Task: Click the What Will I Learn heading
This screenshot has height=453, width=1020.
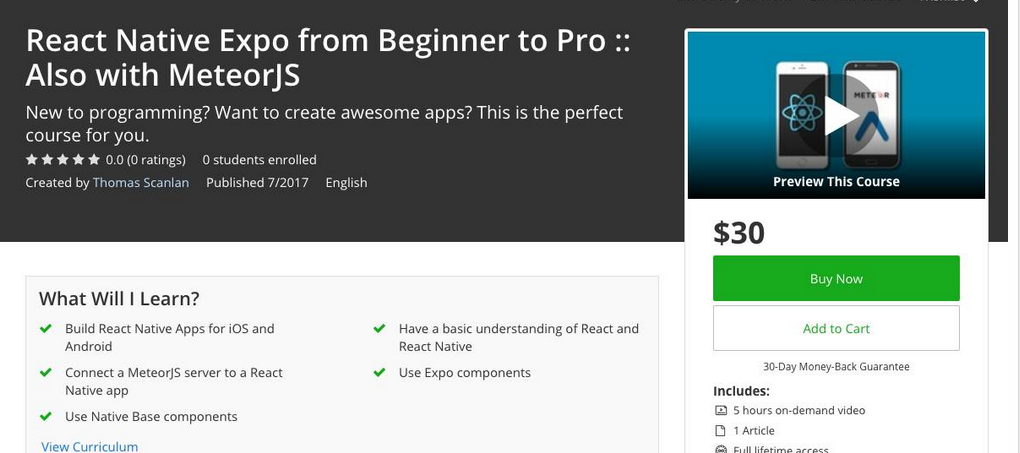Action: coord(119,298)
